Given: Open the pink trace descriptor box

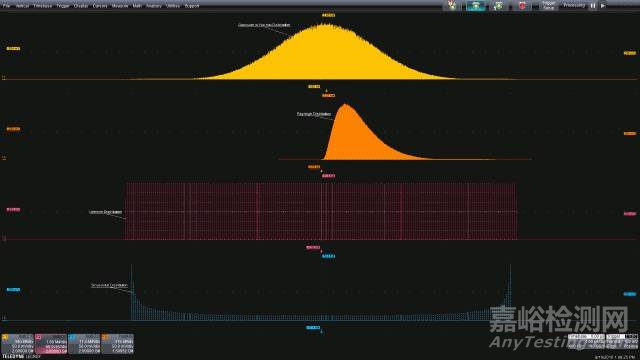Looking at the screenshot, I should click(x=51, y=344).
